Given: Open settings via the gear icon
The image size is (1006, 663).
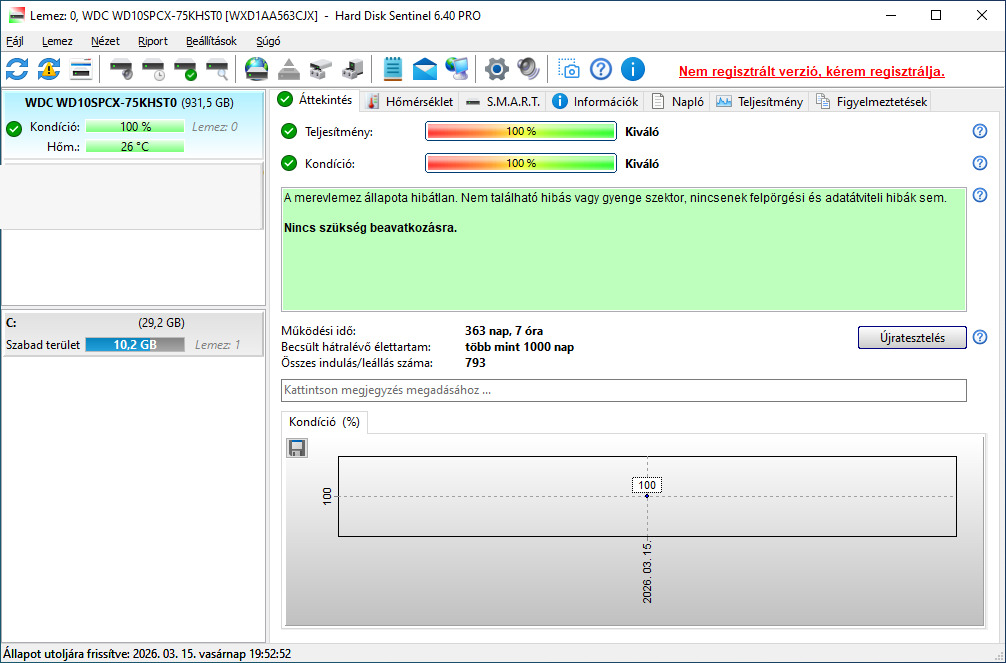Looking at the screenshot, I should click(497, 69).
